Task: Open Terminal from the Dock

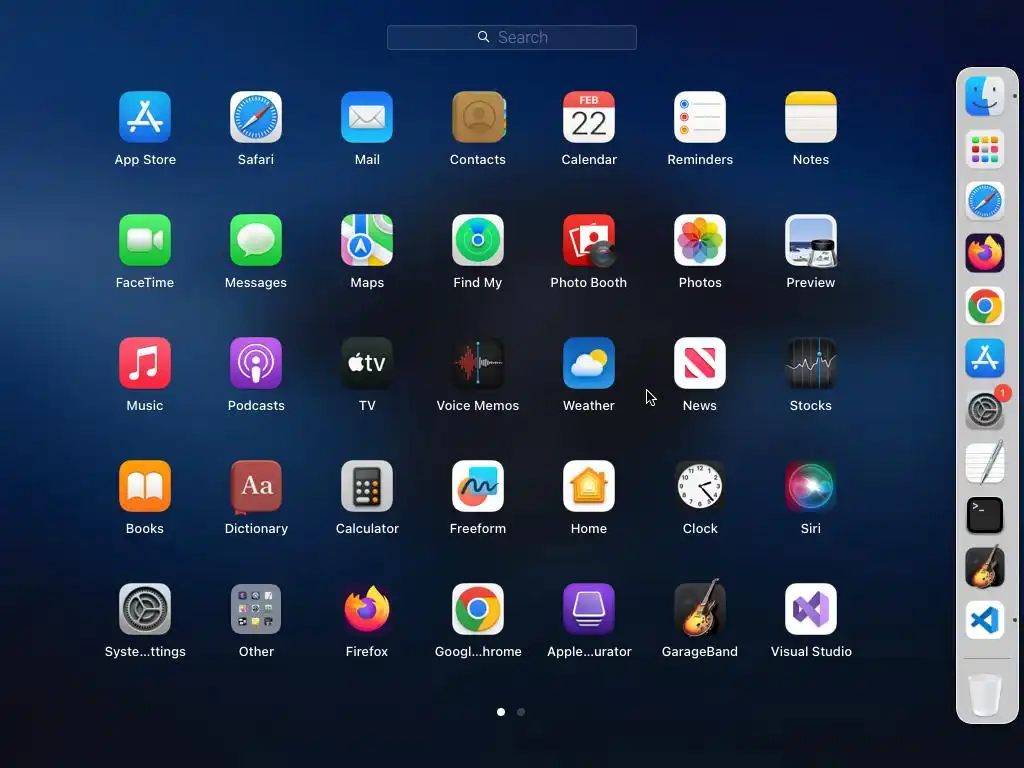Action: click(x=985, y=515)
